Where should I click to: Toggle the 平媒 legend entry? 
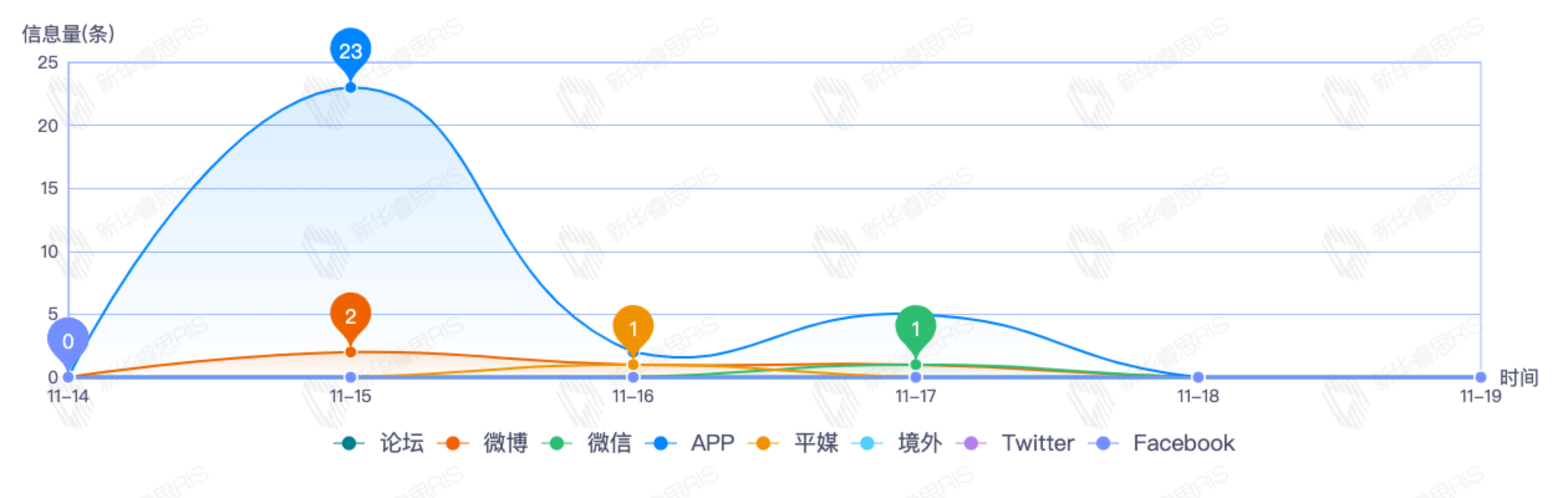pyautogui.click(x=793, y=443)
